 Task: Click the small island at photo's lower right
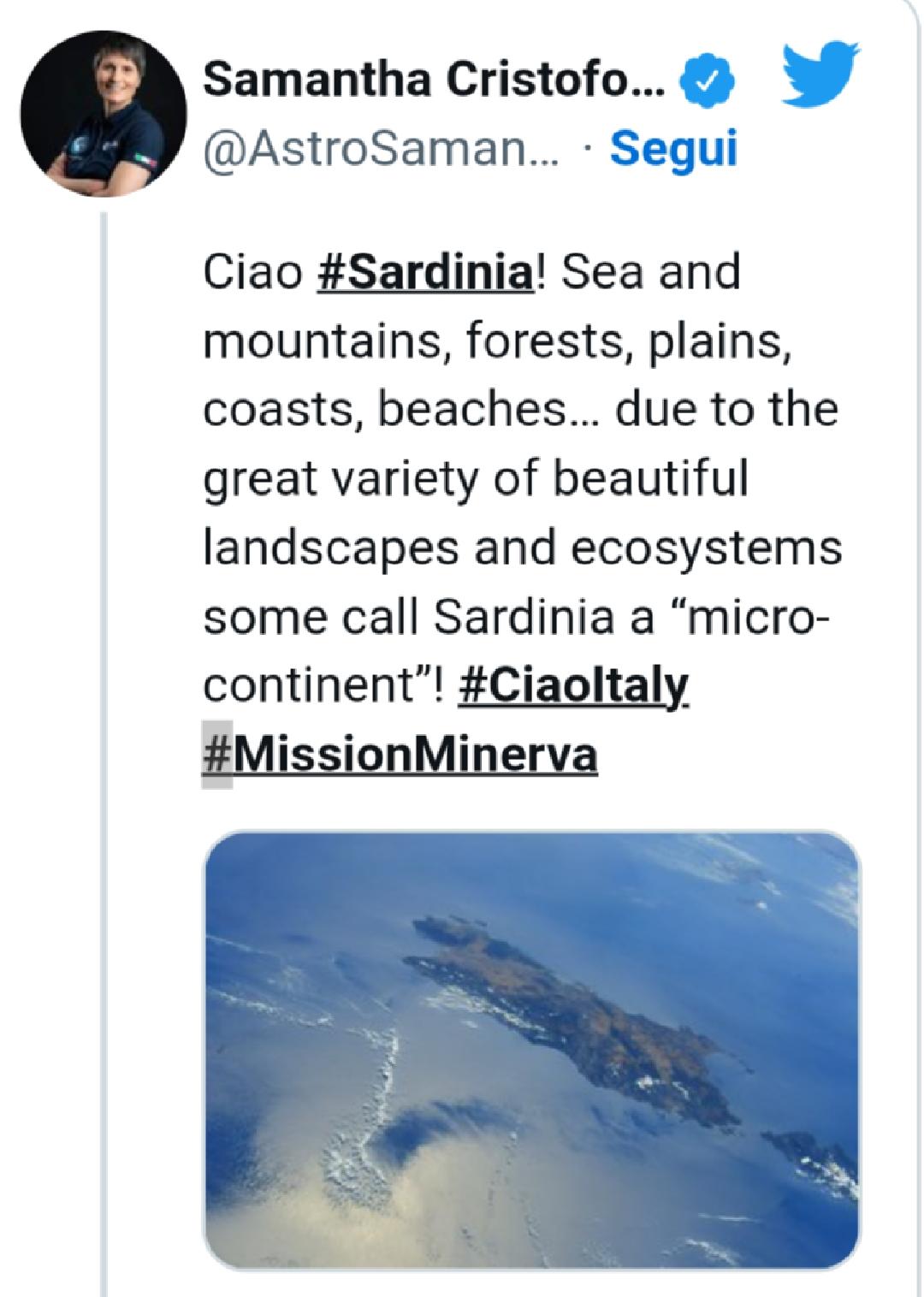pyautogui.click(x=808, y=1155)
